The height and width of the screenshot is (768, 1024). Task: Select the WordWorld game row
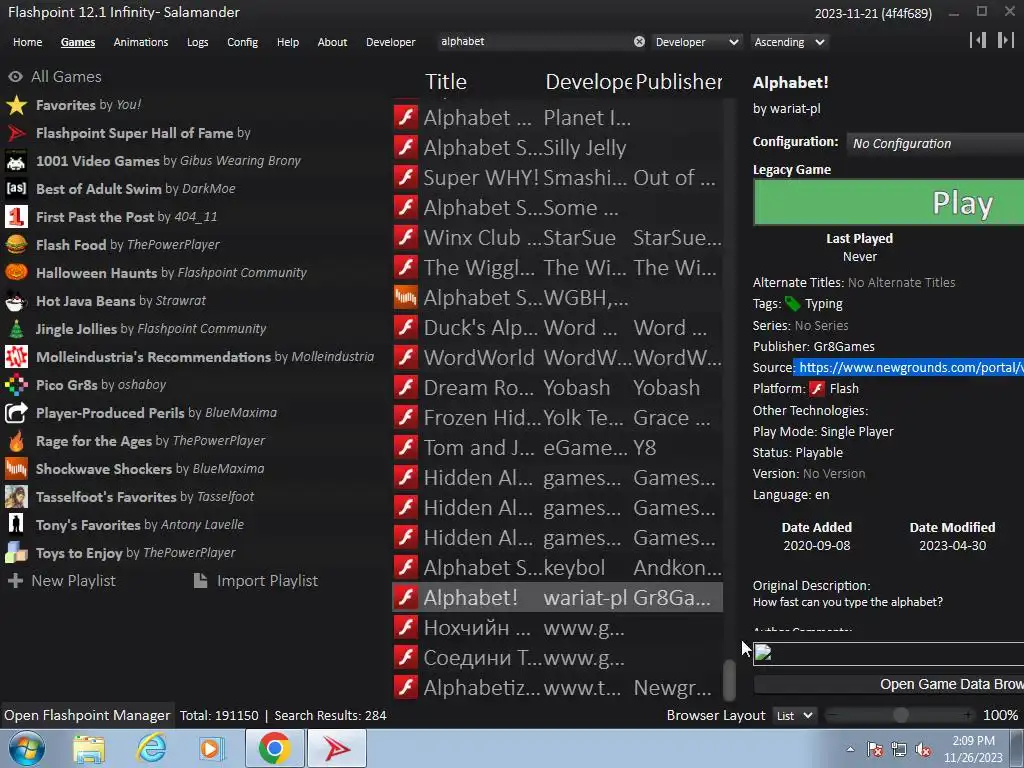[557, 358]
